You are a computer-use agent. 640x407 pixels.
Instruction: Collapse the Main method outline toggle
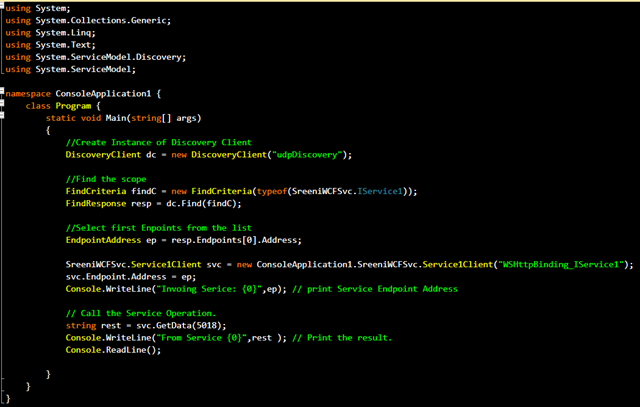pyautogui.click(x=2, y=115)
